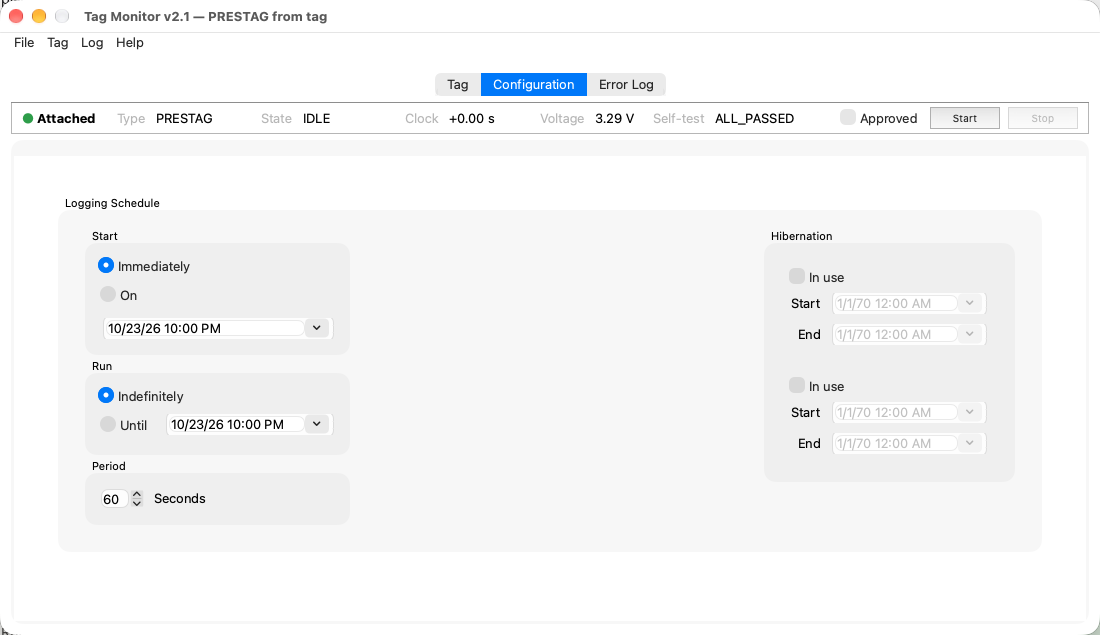Switch to the Tag tab
Image resolution: width=1100 pixels, height=635 pixels.
click(457, 84)
